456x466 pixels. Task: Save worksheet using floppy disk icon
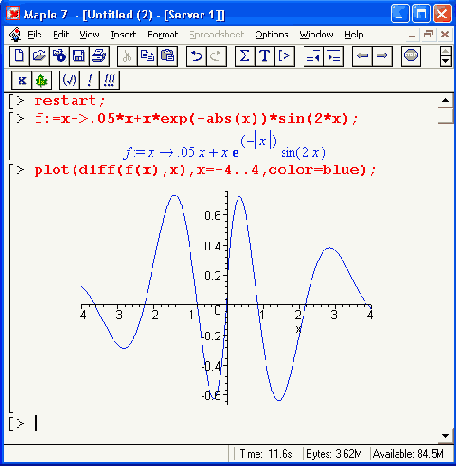click(79, 56)
